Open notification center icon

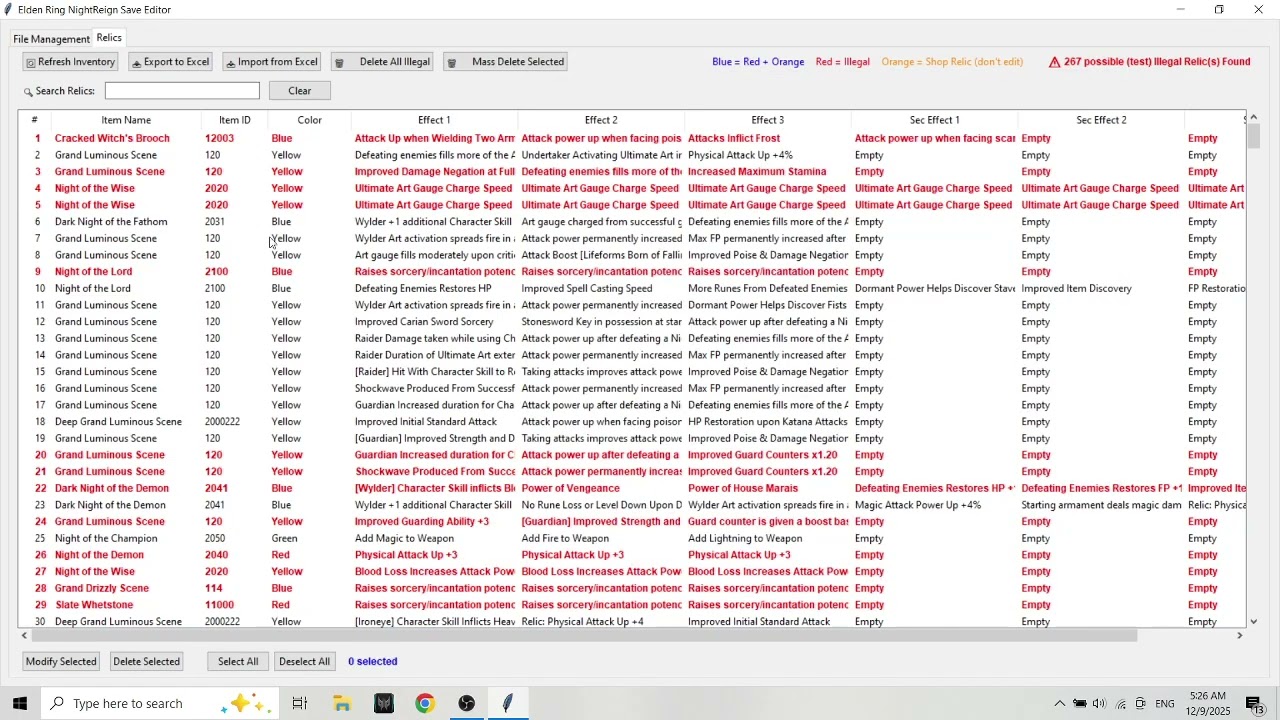tap(1255, 704)
